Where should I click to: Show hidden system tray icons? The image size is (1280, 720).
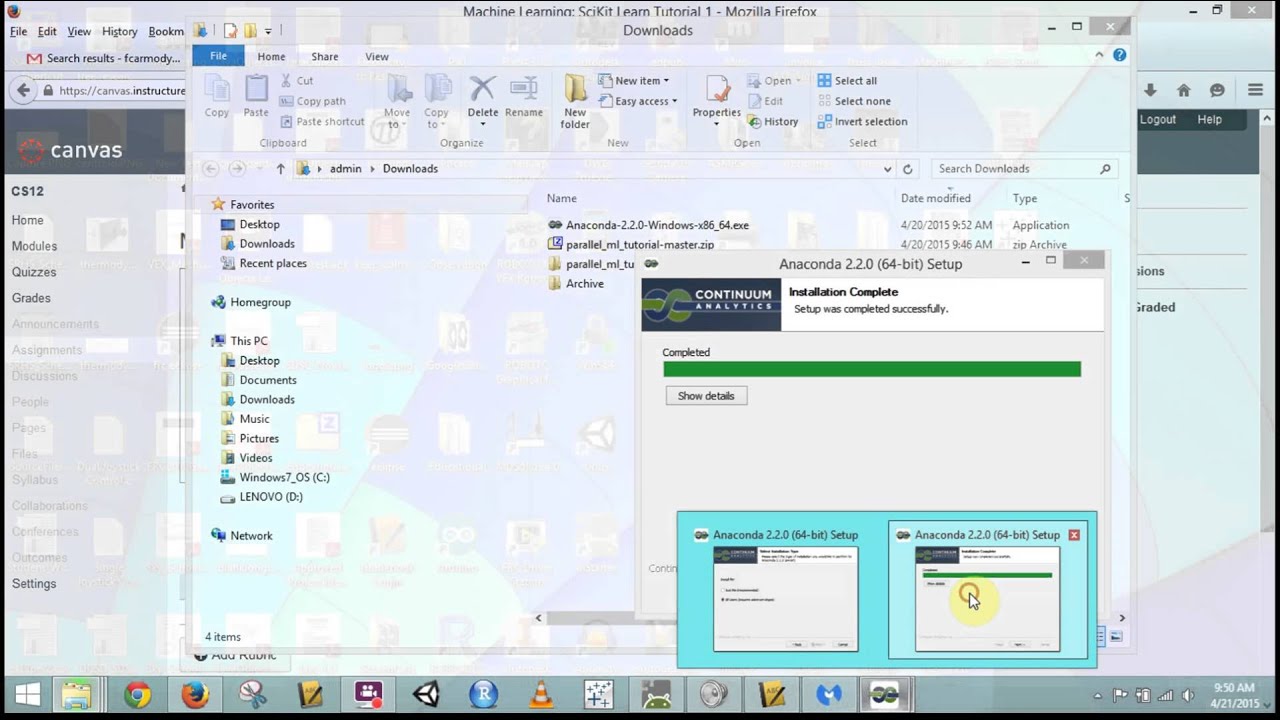click(x=1099, y=695)
